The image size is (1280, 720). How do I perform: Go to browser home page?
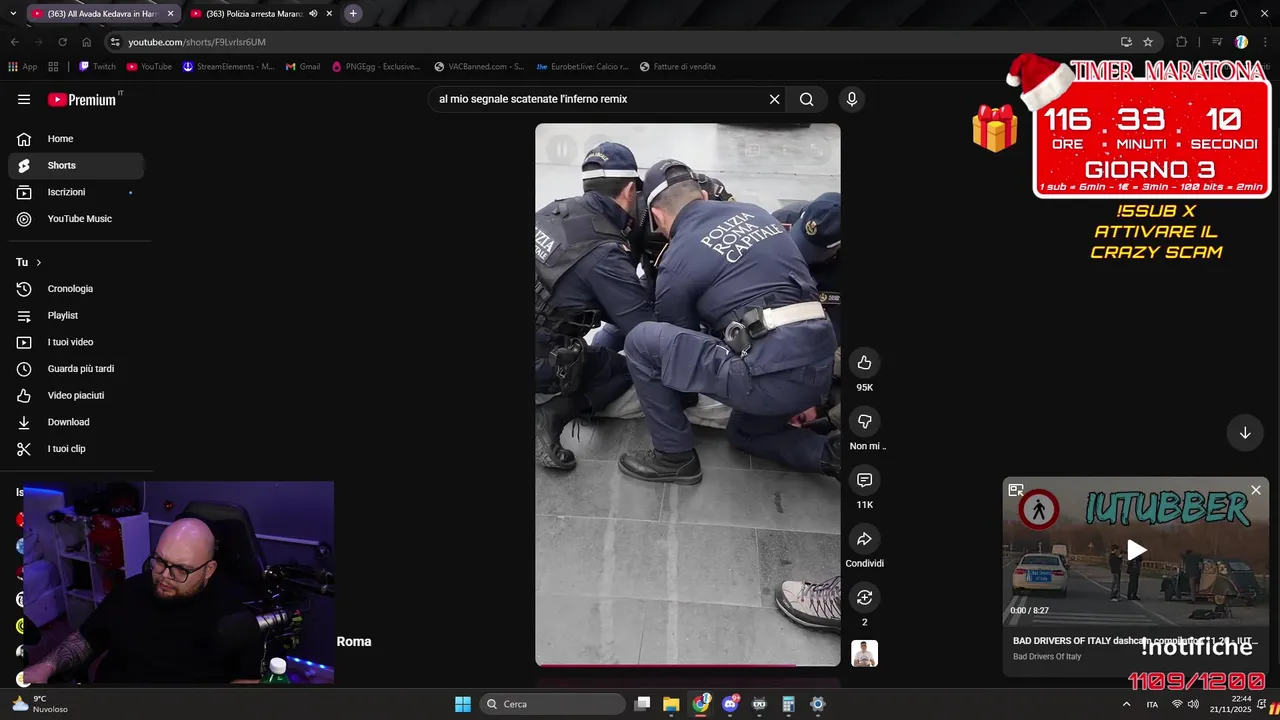pyautogui.click(x=87, y=42)
